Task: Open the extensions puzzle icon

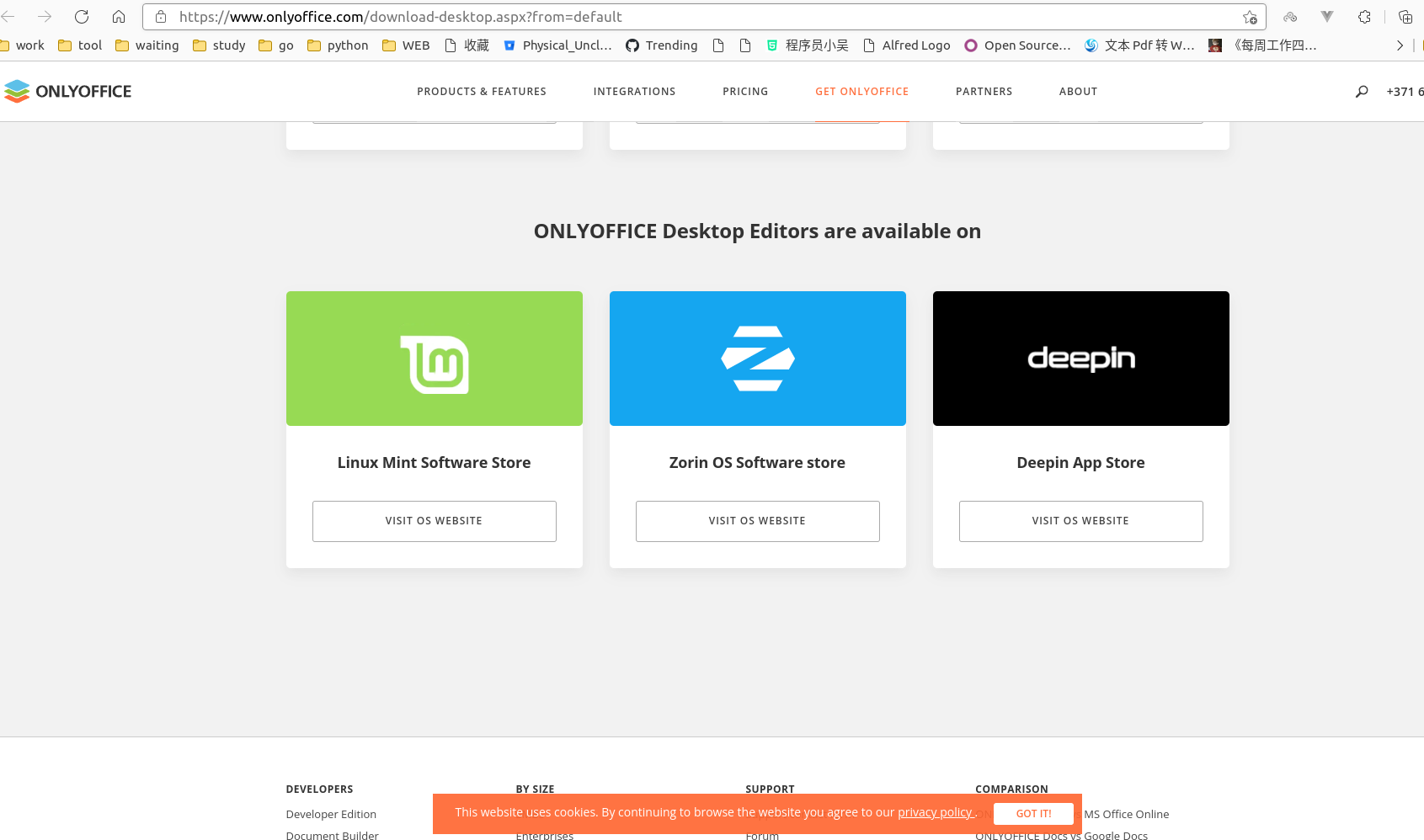Action: pyautogui.click(x=1364, y=17)
